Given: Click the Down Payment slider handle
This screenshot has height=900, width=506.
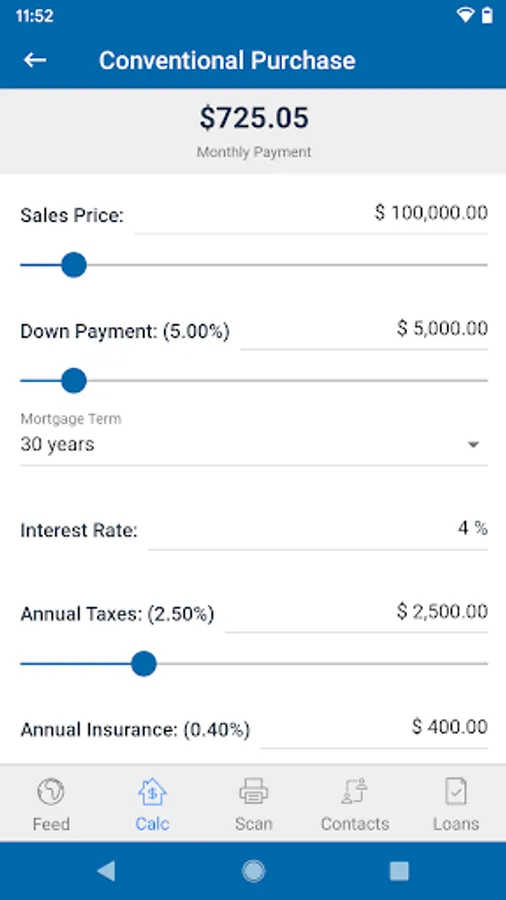Looking at the screenshot, I should tap(73, 381).
